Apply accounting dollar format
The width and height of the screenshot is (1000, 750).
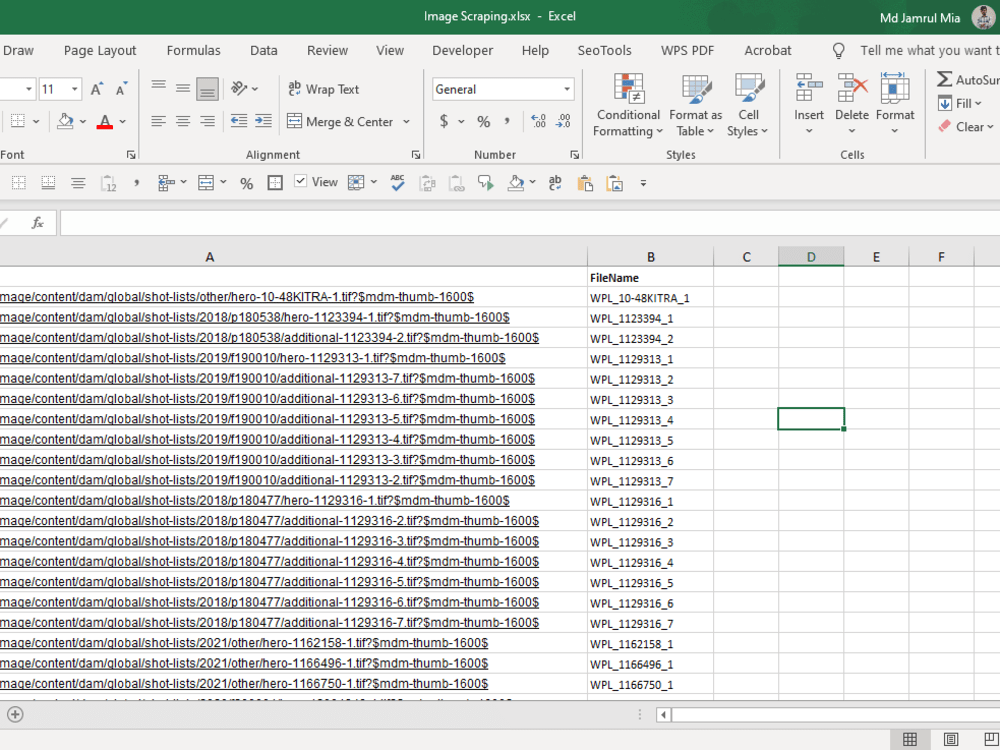coord(444,121)
